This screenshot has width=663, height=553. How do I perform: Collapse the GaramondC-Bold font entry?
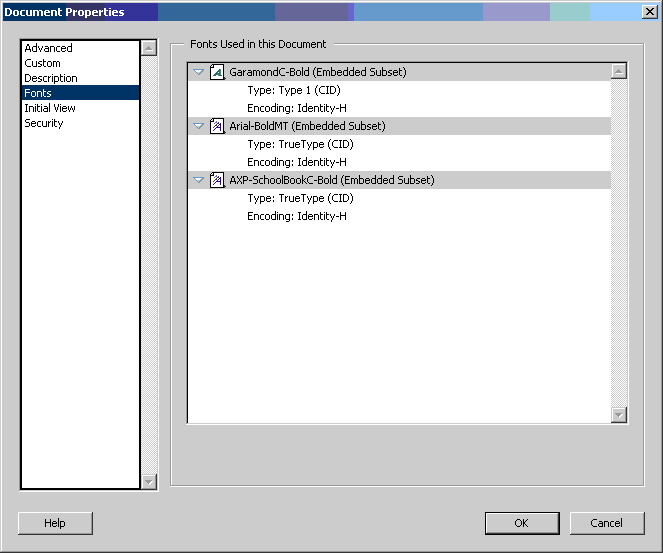[198, 72]
